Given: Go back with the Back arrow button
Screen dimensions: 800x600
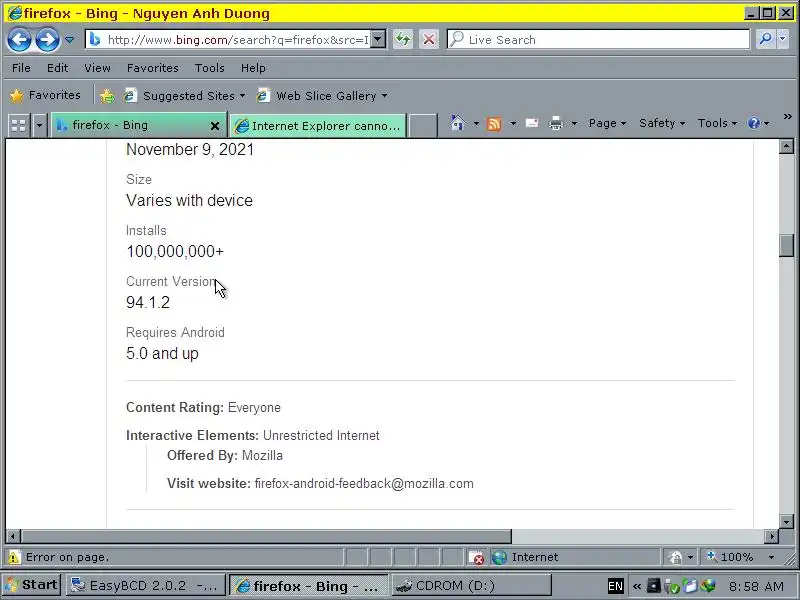Looking at the screenshot, I should tap(19, 40).
